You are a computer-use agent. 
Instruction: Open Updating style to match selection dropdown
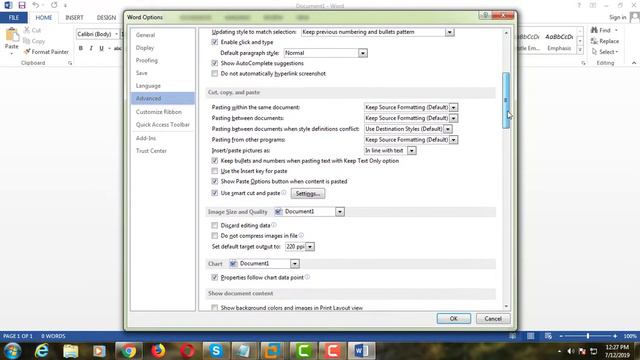click(x=449, y=32)
